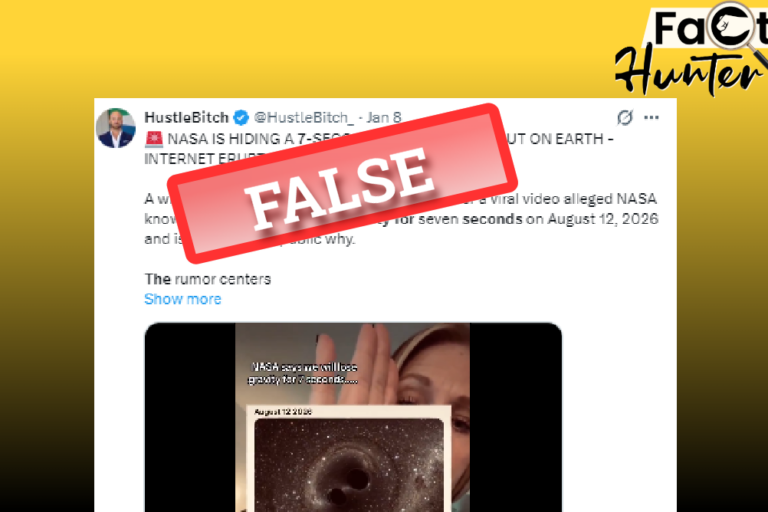Click 'The rumor centers' text line
This screenshot has height=512, width=768.
click(x=208, y=279)
